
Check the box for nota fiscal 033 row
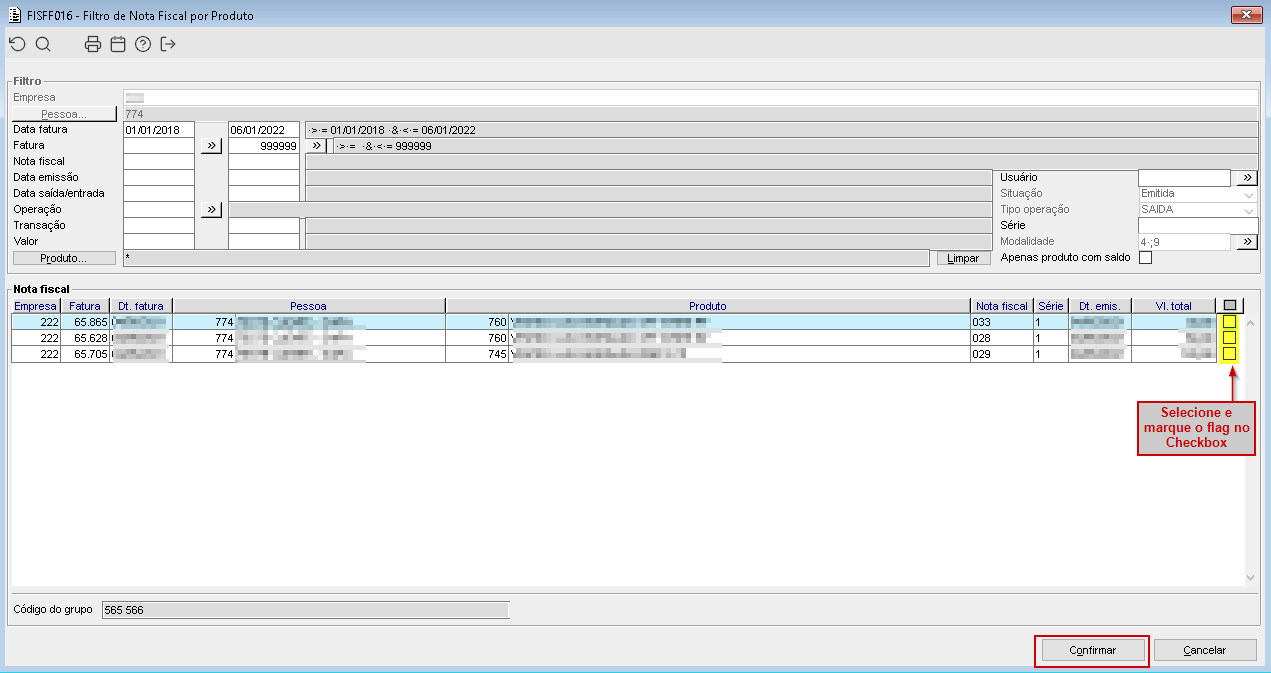1229,322
